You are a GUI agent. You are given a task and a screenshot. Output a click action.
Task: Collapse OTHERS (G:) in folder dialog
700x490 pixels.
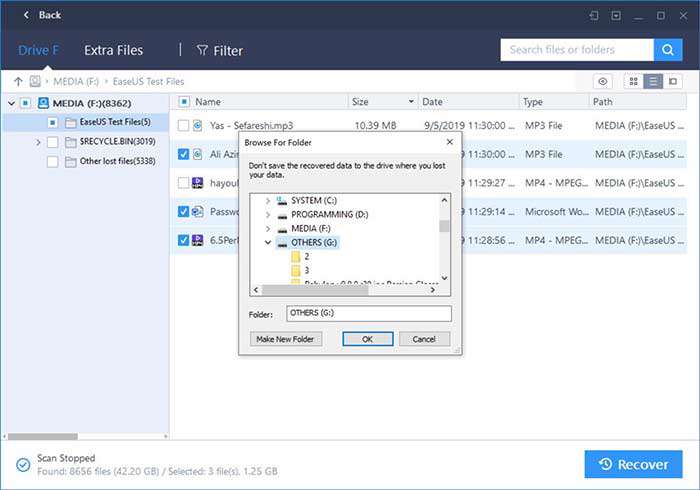[x=268, y=242]
